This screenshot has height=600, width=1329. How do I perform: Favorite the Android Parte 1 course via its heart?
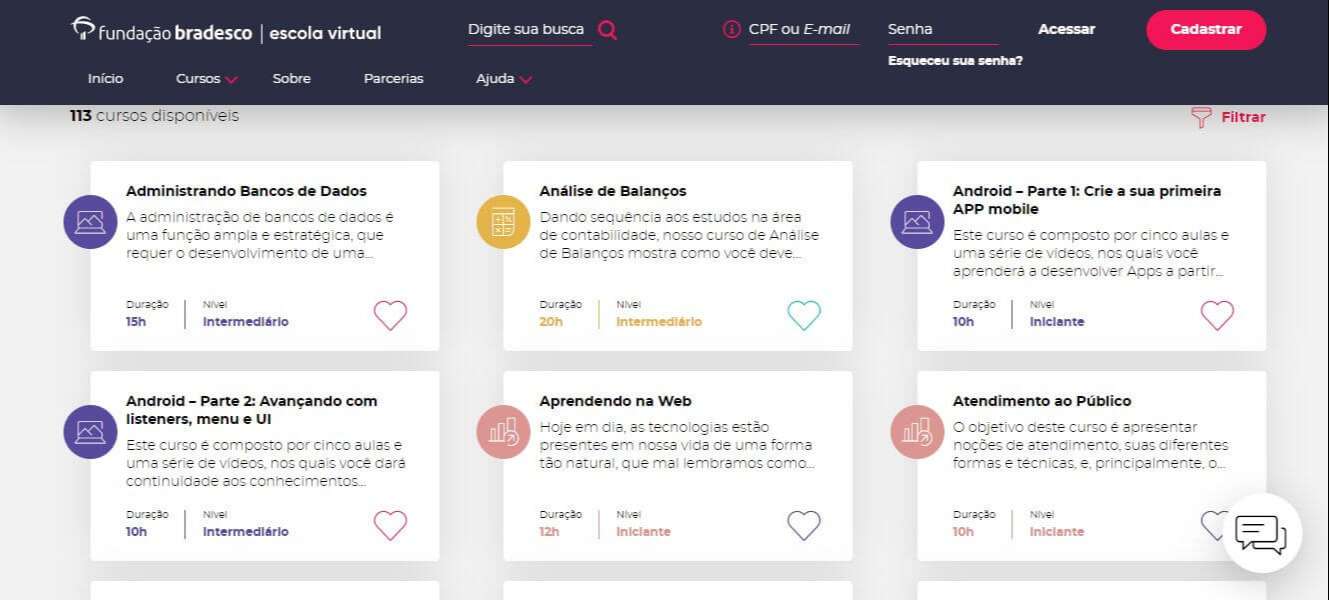1217,315
